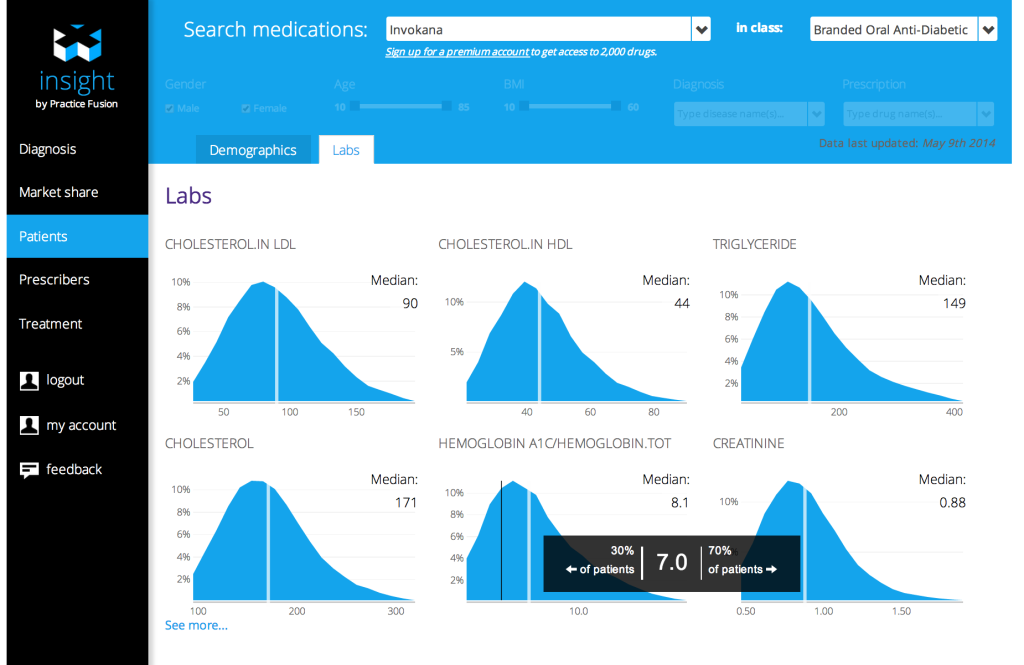Click the LDL median value 90
This screenshot has height=665, width=1024.
410,303
